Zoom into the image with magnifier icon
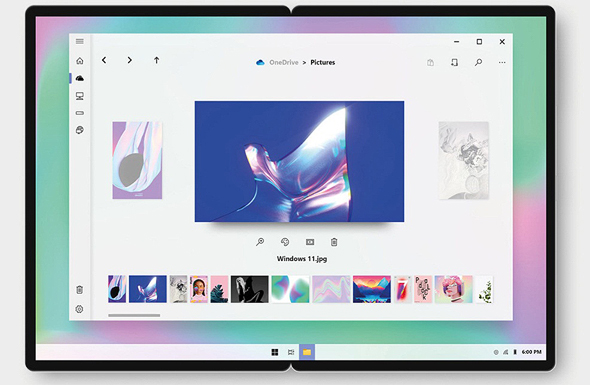The image size is (590, 385). (260, 242)
